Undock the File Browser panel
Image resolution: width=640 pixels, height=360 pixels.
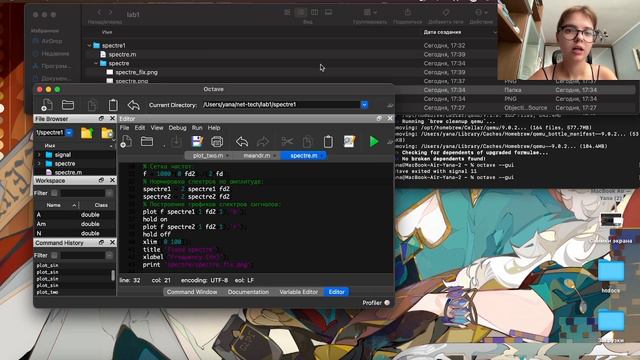(101, 118)
